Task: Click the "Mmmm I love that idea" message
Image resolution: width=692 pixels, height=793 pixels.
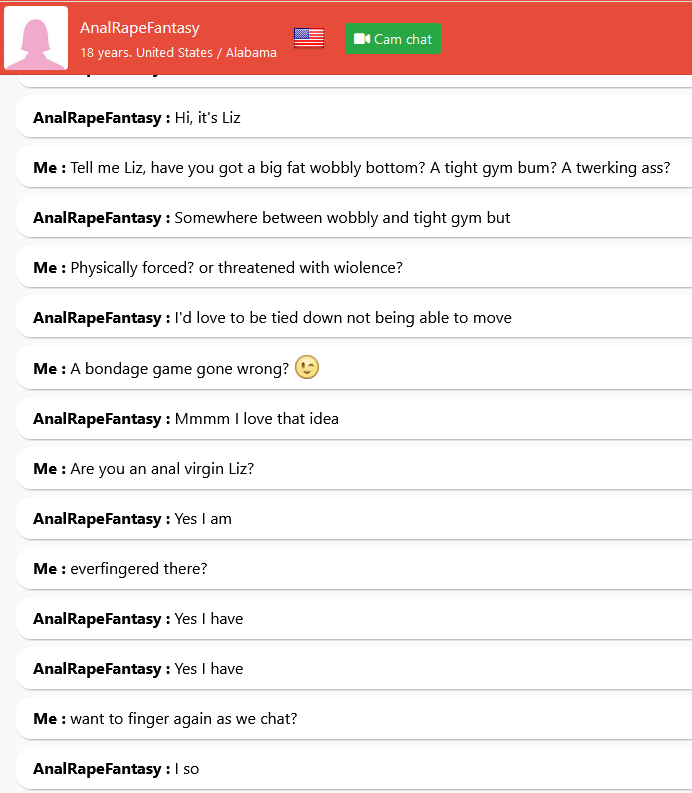Action: [257, 419]
